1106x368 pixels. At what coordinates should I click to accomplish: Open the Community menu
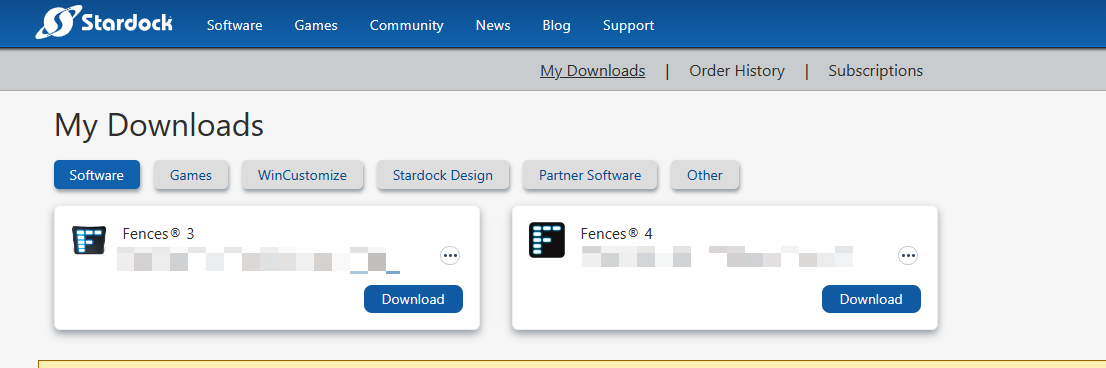pos(406,25)
